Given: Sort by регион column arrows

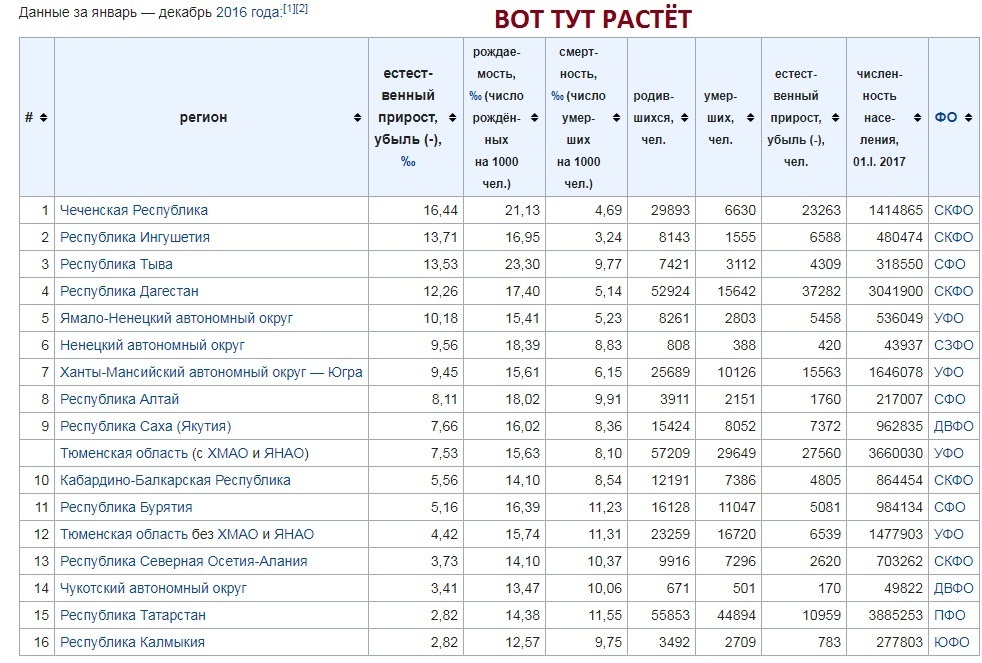Looking at the screenshot, I should coord(358,118).
